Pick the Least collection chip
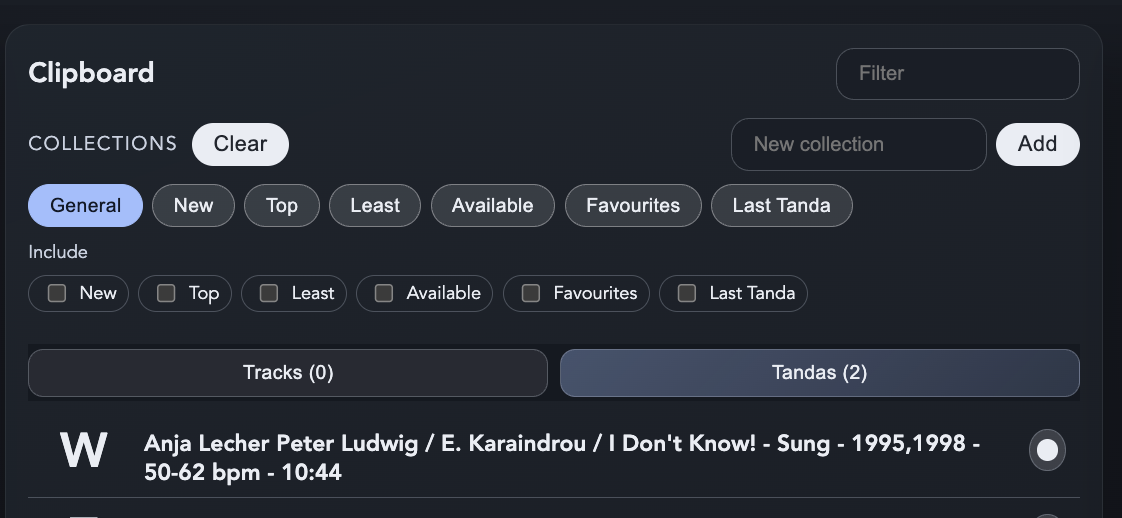 (375, 205)
